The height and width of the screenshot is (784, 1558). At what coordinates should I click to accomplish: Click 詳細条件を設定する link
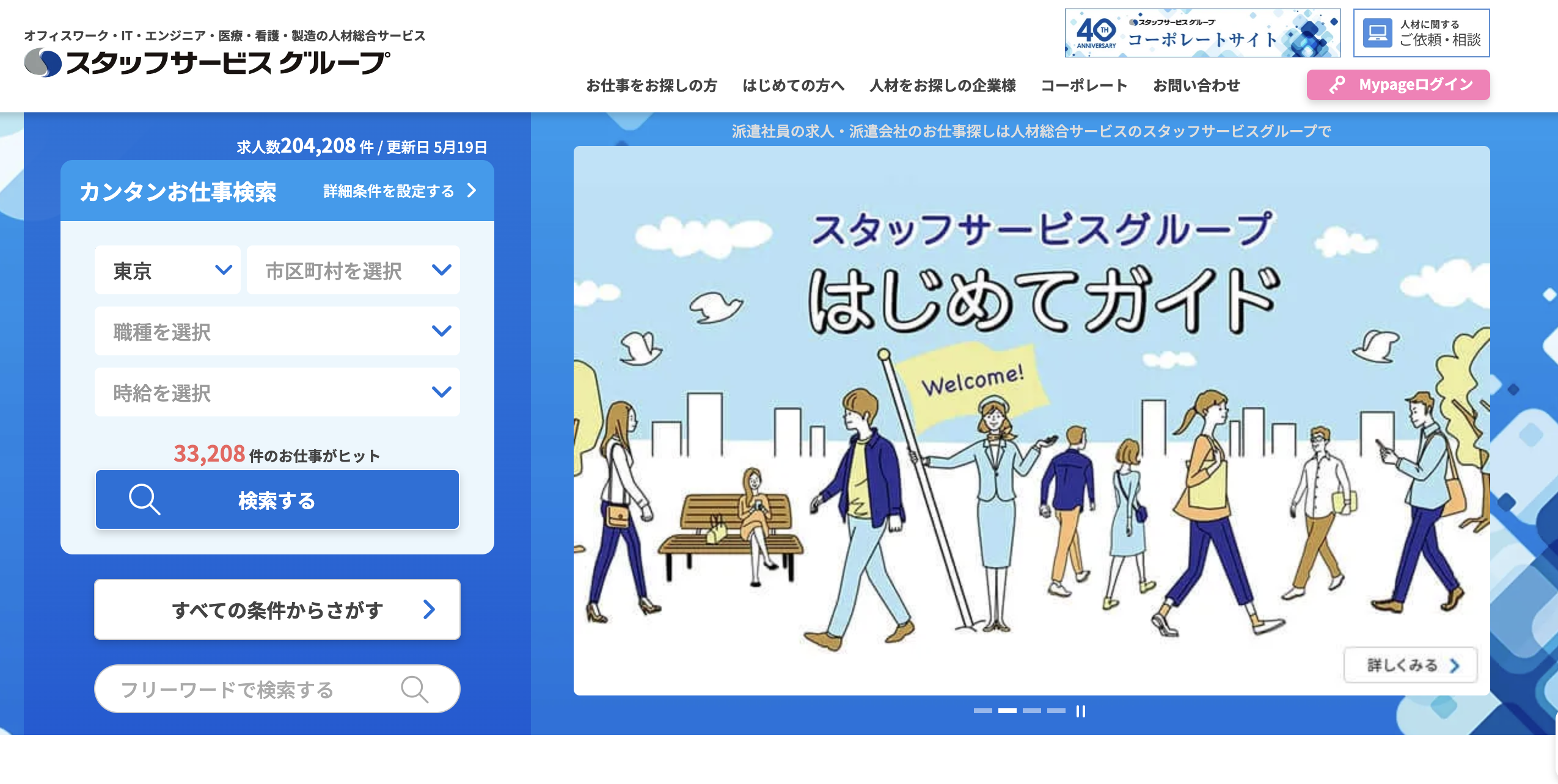pyautogui.click(x=389, y=191)
